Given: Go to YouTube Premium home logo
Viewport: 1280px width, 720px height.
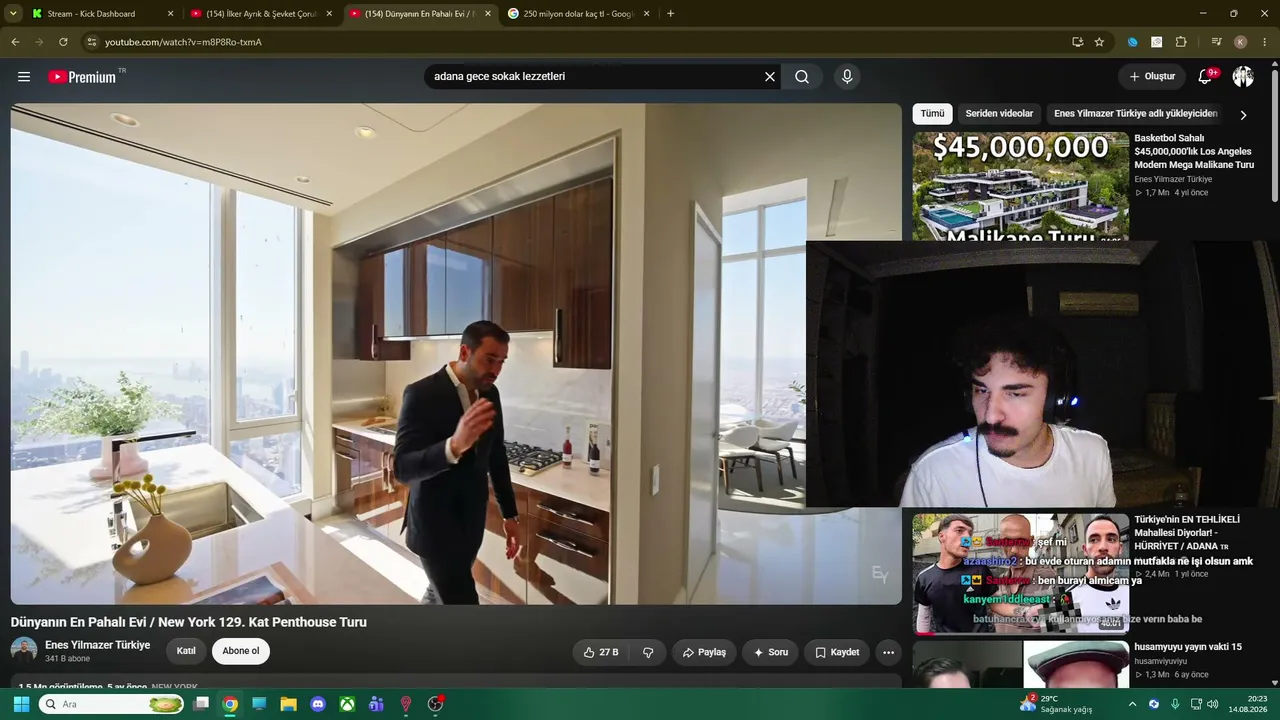Looking at the screenshot, I should coord(82,77).
